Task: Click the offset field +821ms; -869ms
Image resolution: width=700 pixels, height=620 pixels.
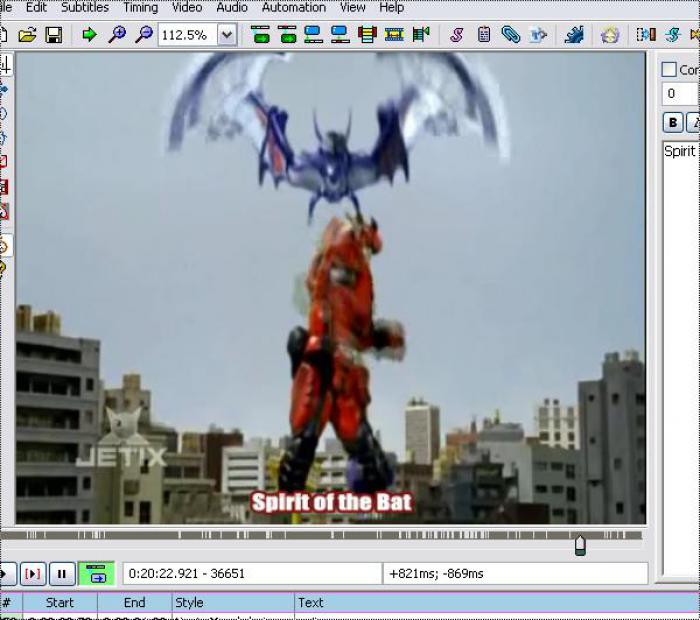Action: (x=515, y=574)
